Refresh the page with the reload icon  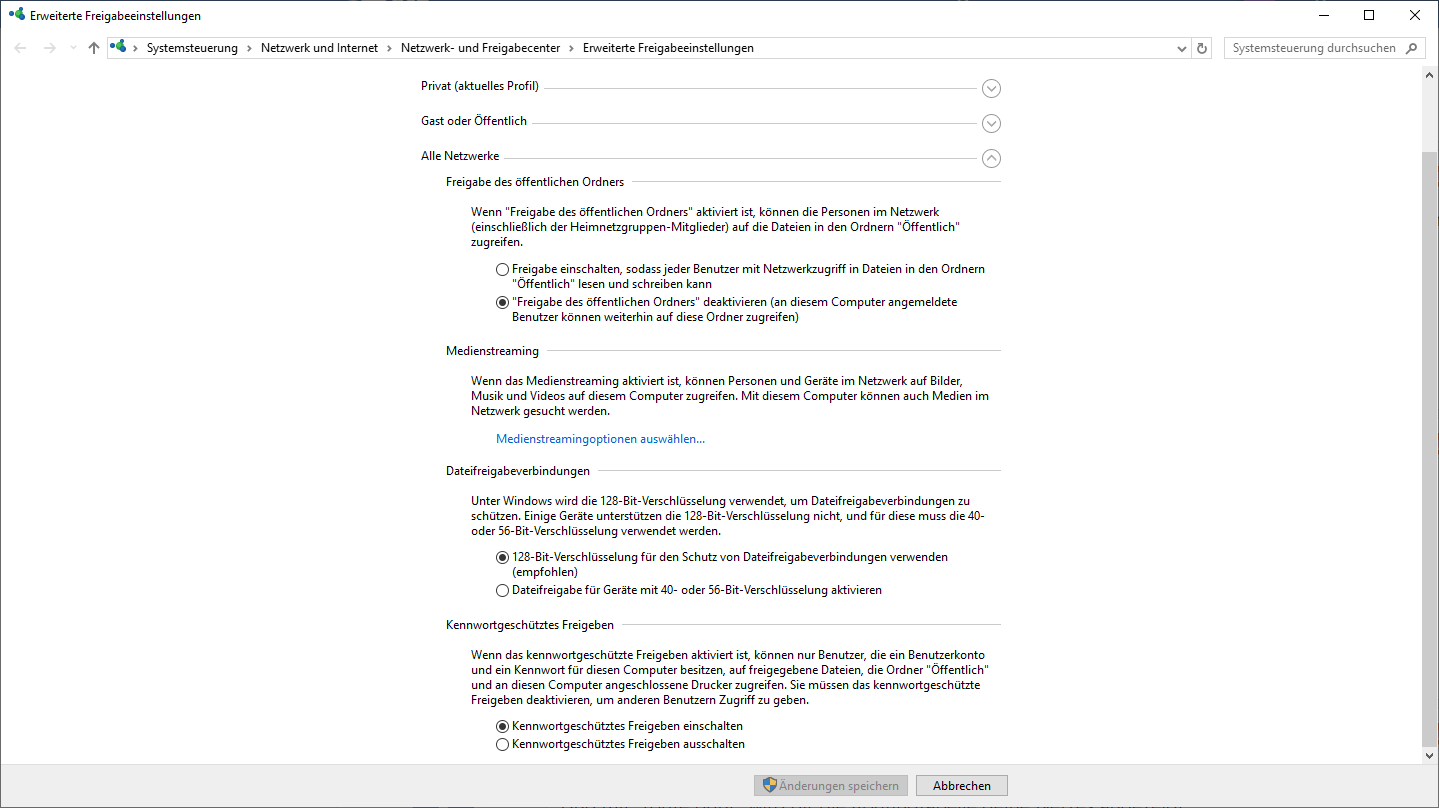tap(1202, 48)
